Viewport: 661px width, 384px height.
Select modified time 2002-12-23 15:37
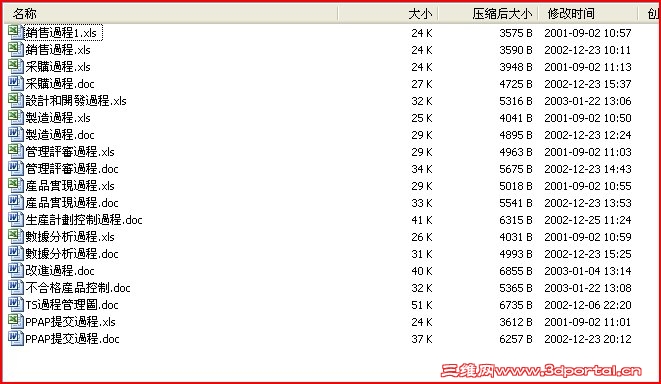pos(588,84)
